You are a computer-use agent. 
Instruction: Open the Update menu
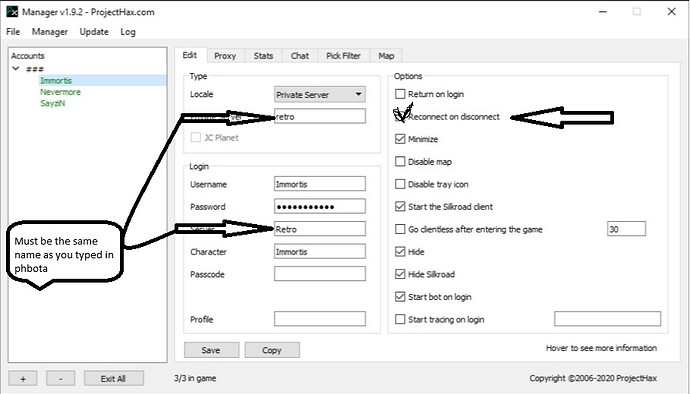click(x=94, y=32)
